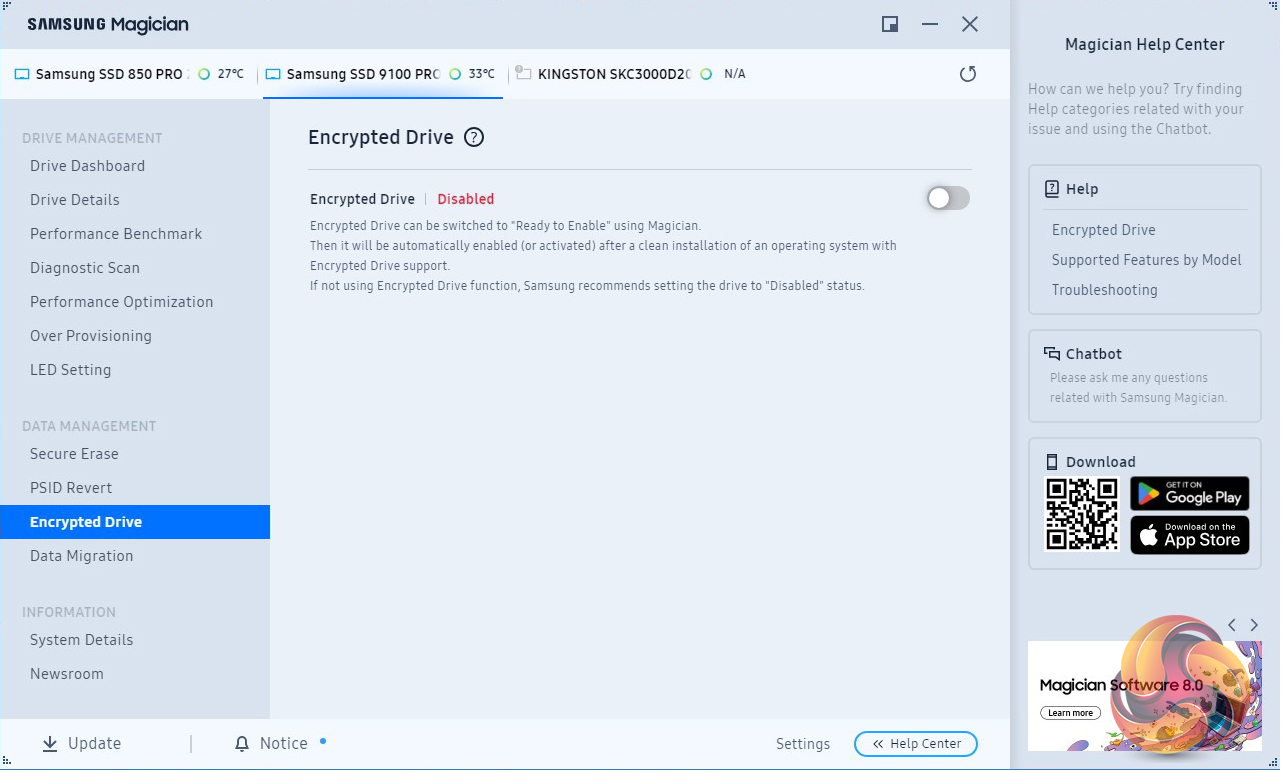Click the 27°C temperature reading
This screenshot has height=773, width=1282.
231,74
